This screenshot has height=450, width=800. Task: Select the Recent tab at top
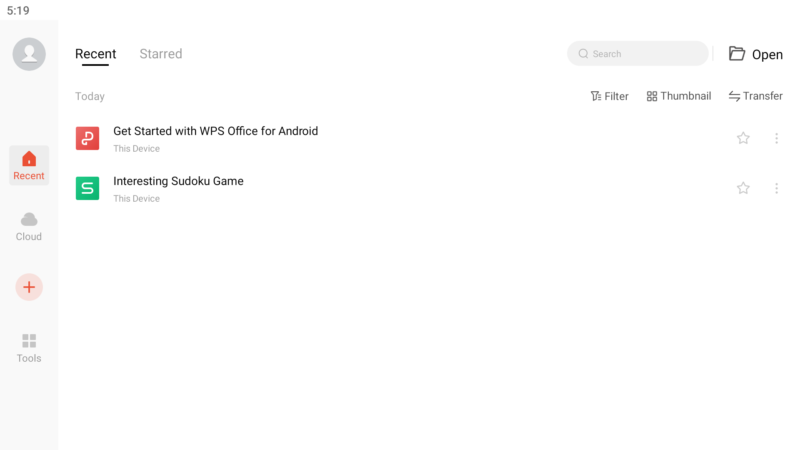pyautogui.click(x=96, y=54)
